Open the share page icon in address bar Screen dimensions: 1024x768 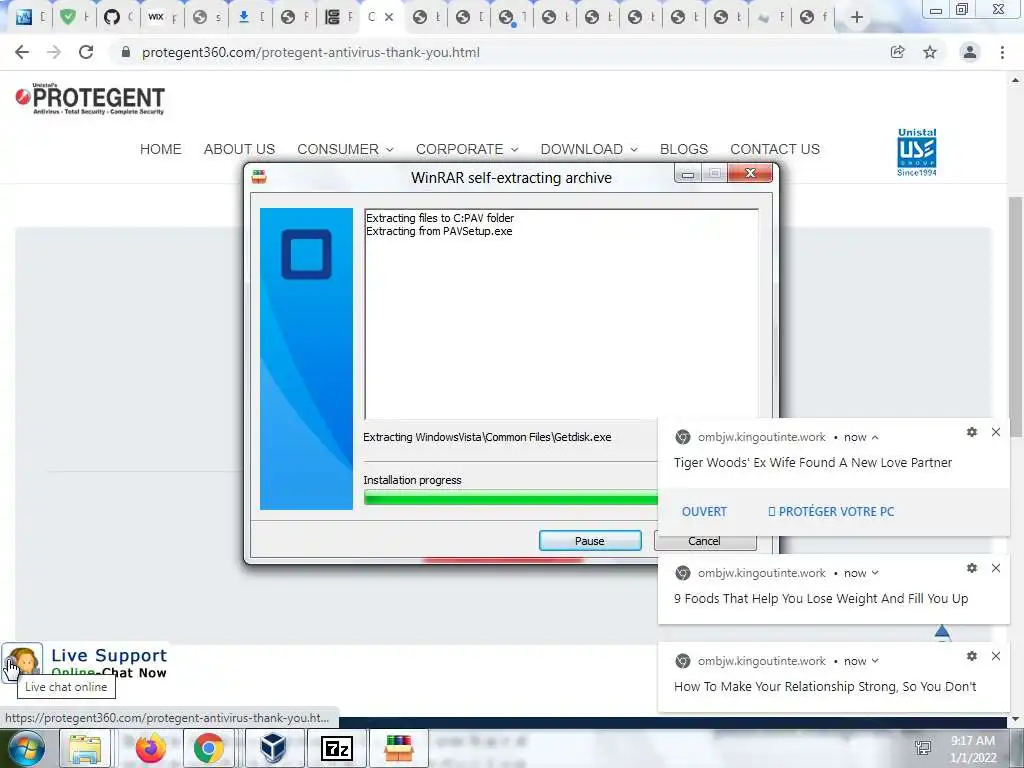[x=898, y=52]
